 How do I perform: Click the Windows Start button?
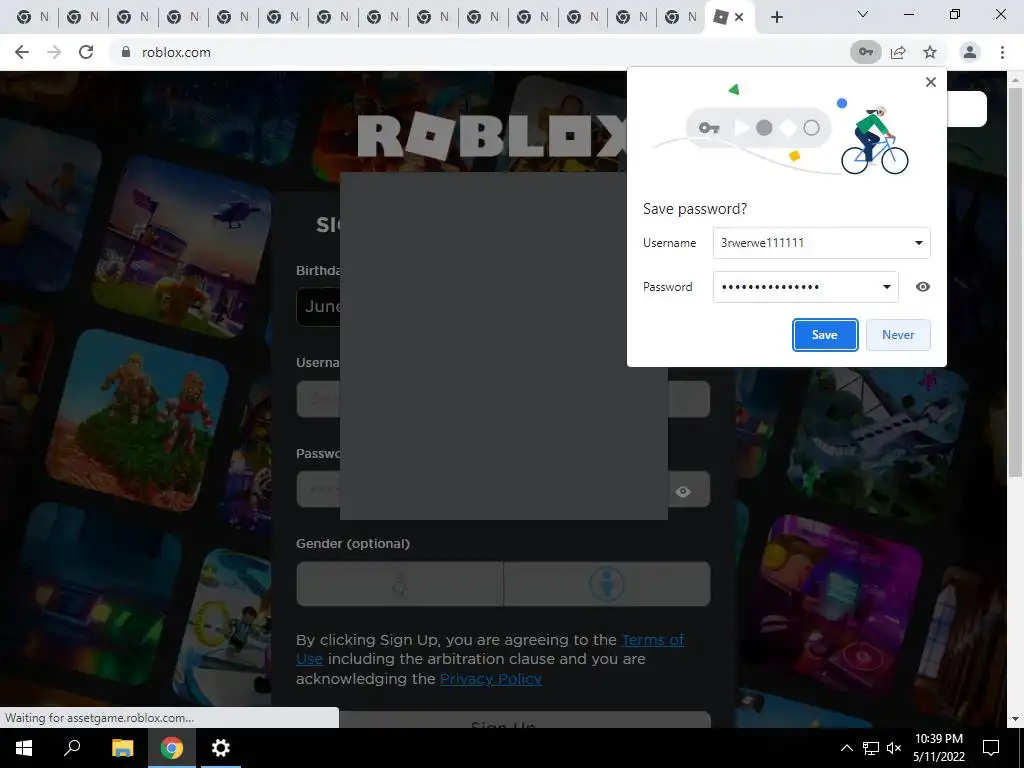click(24, 748)
